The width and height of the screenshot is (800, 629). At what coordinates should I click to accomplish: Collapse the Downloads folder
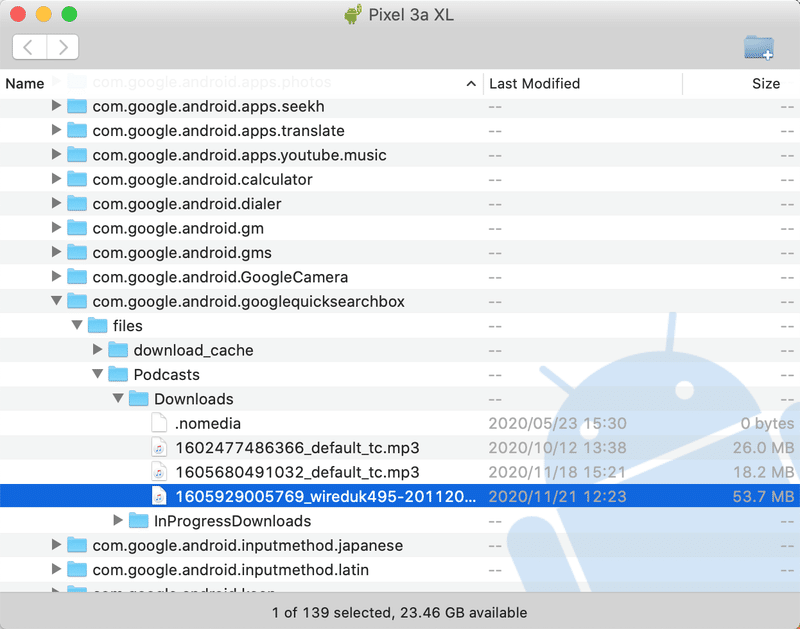pos(118,398)
